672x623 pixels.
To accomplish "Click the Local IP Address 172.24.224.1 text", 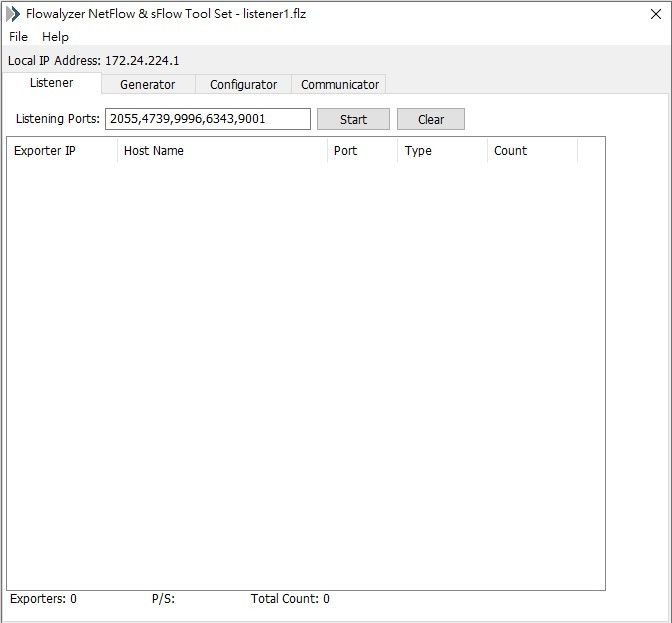I will tap(93, 61).
